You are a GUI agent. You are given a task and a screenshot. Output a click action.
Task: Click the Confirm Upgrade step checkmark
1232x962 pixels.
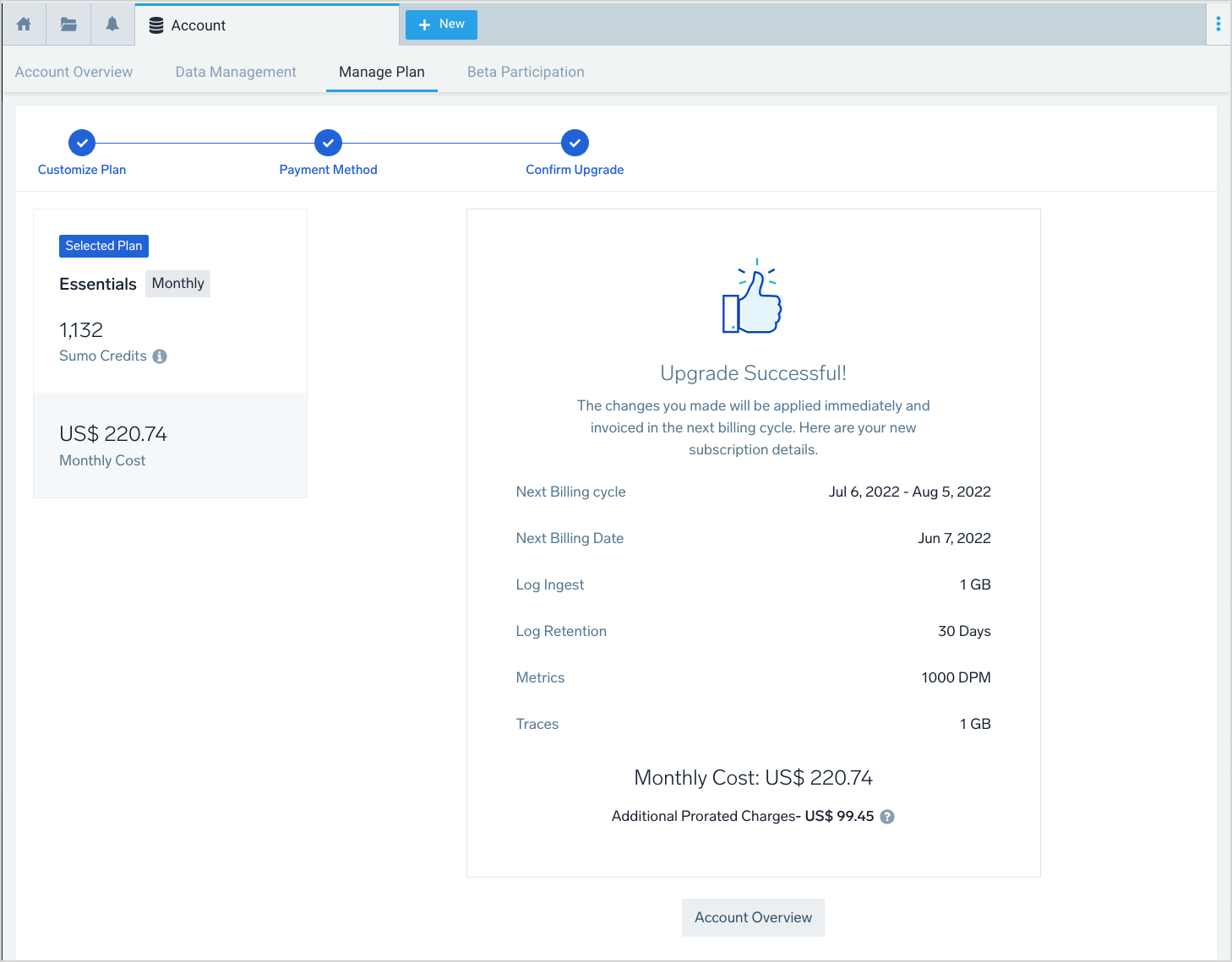575,143
